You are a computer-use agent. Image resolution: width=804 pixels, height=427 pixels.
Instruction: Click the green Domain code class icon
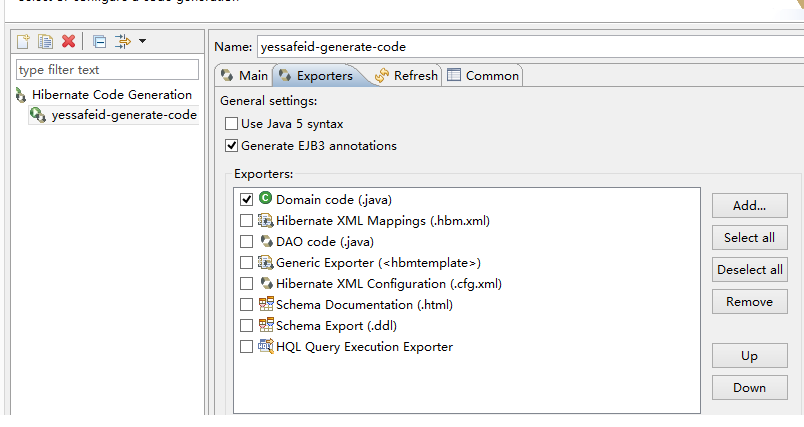coord(265,198)
